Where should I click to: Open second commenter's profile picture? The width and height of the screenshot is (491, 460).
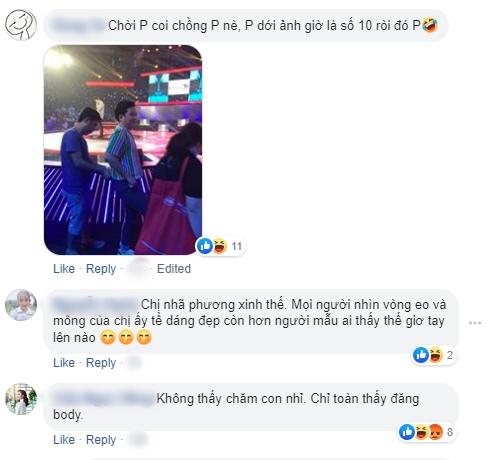[x=21, y=305]
